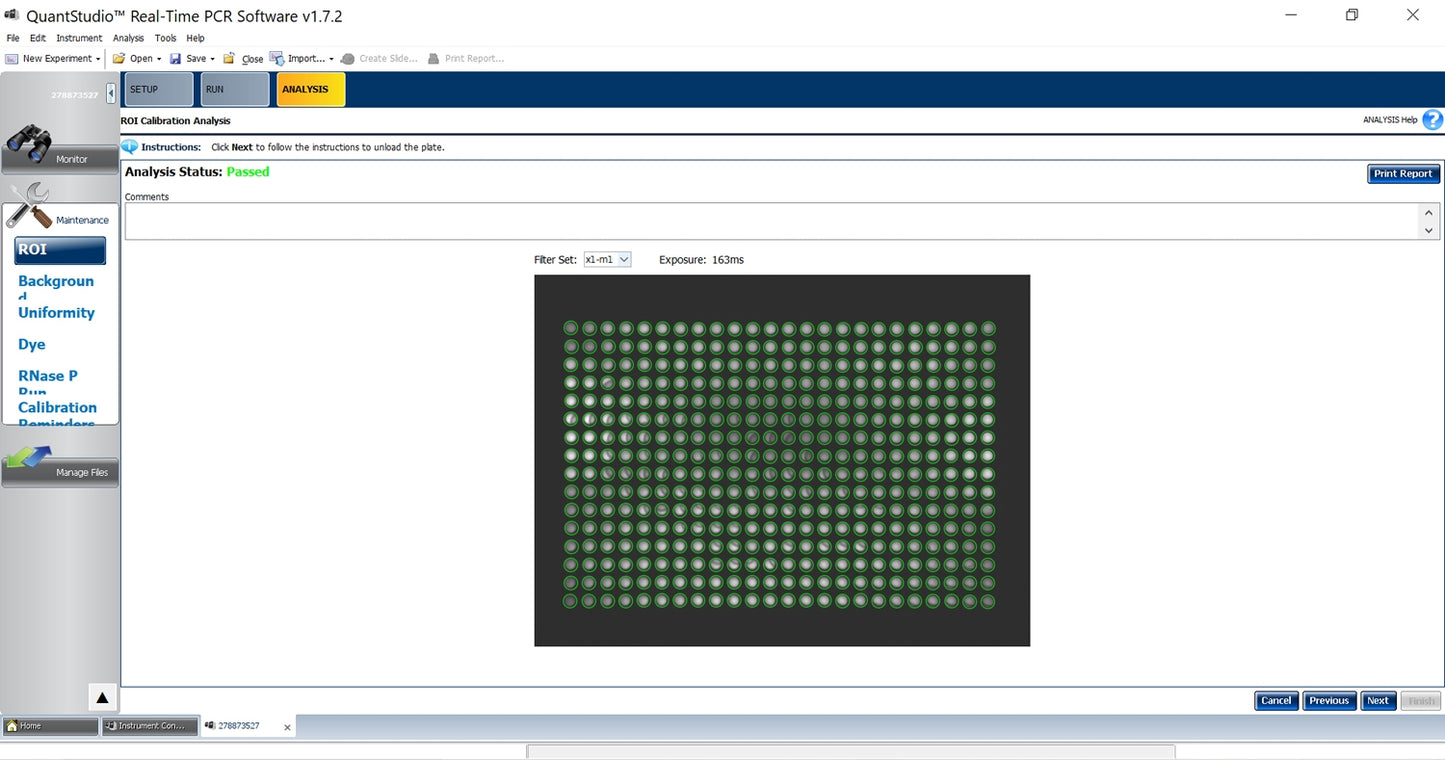The height and width of the screenshot is (760, 1445).
Task: Open the Help menu
Action: tap(195, 38)
